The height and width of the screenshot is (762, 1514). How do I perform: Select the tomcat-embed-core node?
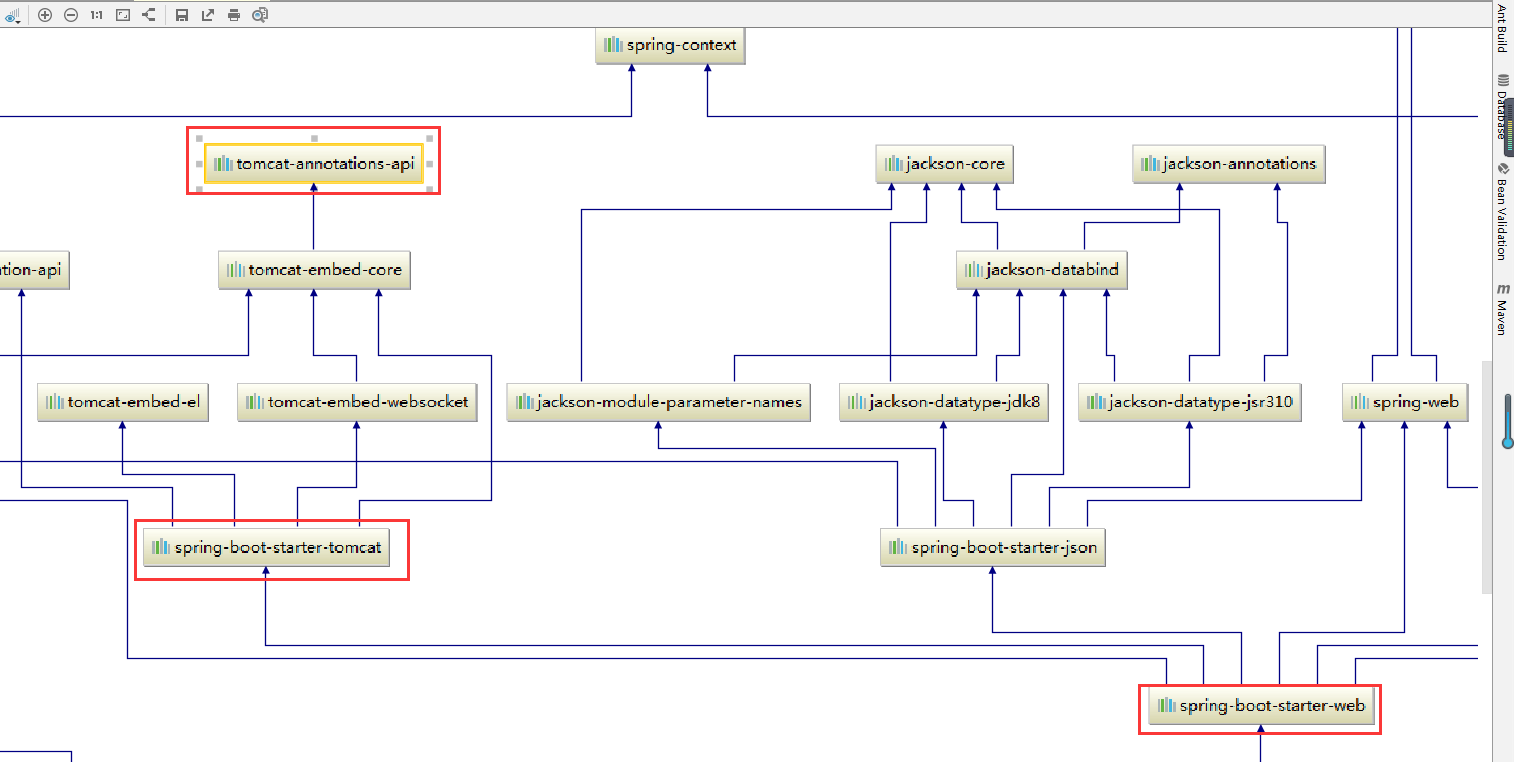click(314, 270)
